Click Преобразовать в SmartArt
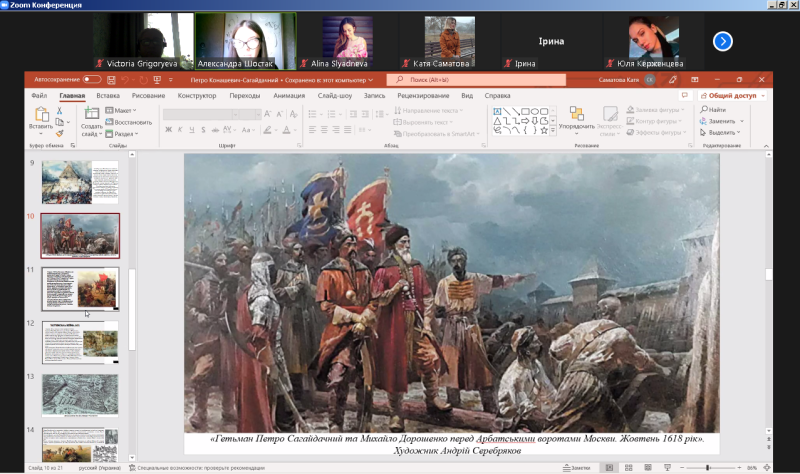The width and height of the screenshot is (800, 474). (x=436, y=134)
